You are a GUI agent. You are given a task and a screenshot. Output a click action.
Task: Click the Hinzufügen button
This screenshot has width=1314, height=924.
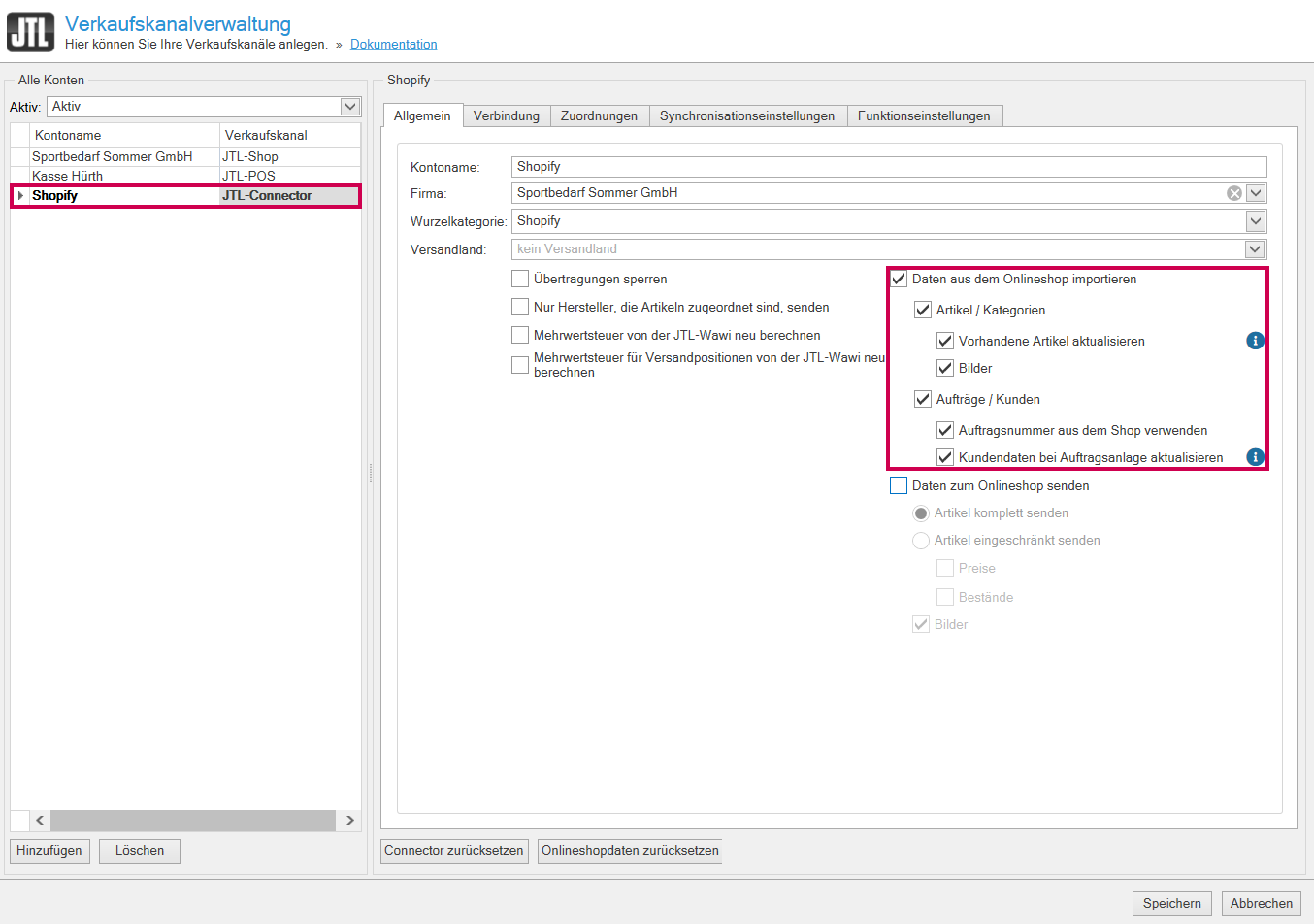(x=49, y=851)
